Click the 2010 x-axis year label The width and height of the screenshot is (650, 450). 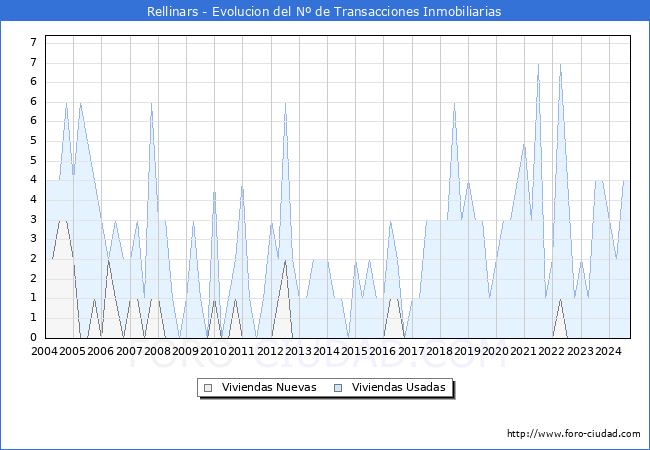[213, 351]
